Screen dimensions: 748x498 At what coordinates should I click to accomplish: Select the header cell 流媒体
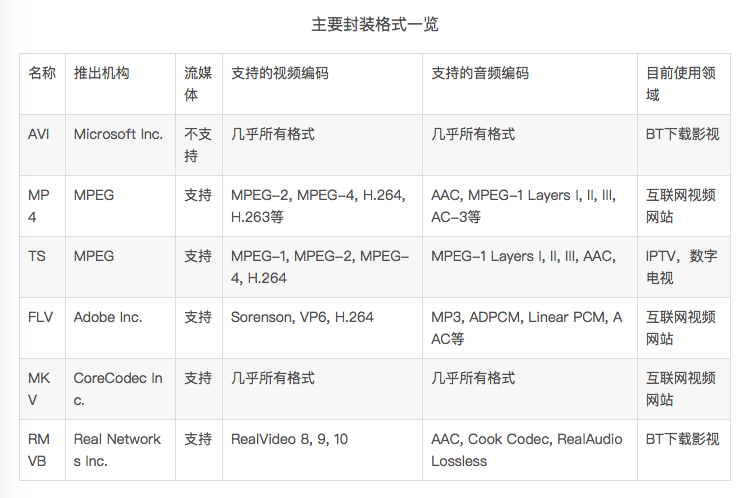click(198, 84)
